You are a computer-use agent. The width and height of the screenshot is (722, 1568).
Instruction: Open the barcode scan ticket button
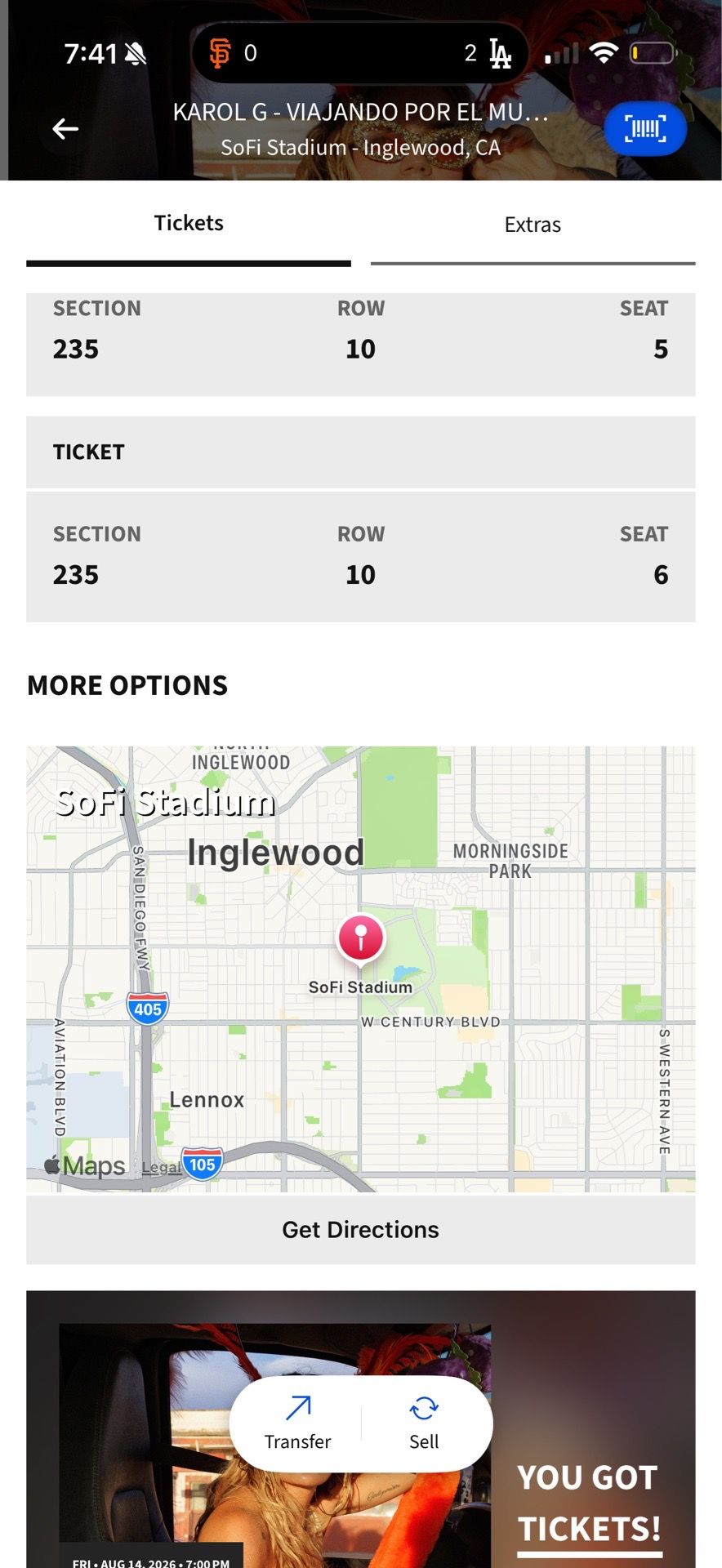coord(645,129)
